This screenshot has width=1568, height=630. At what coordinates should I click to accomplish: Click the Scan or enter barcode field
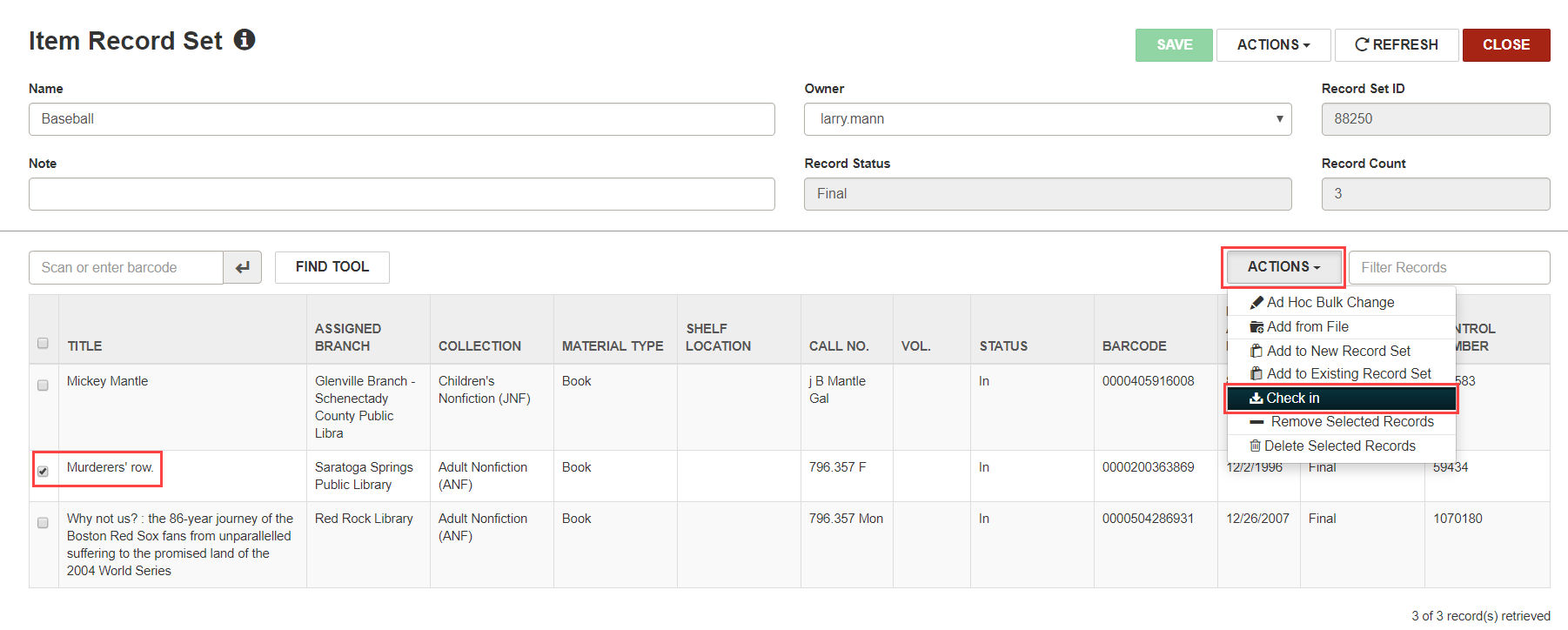point(126,268)
